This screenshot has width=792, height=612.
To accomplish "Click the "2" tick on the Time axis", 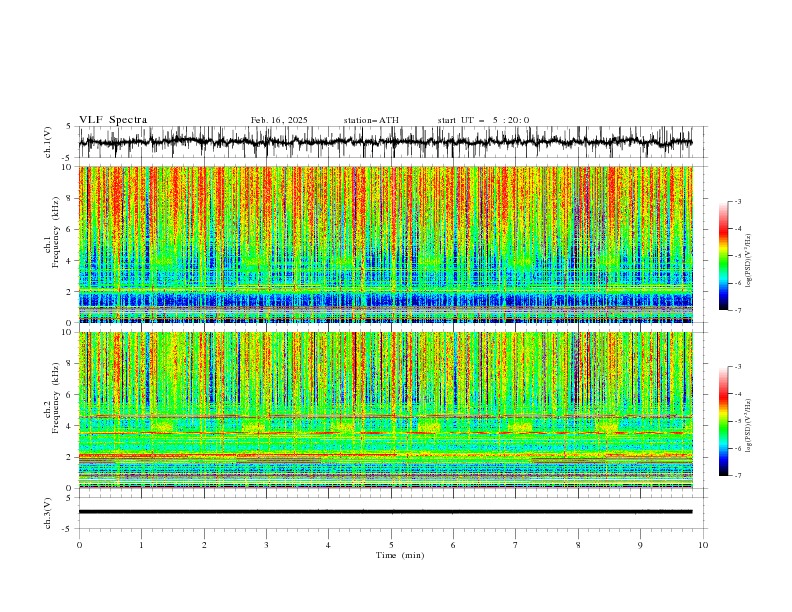I will [x=204, y=545].
